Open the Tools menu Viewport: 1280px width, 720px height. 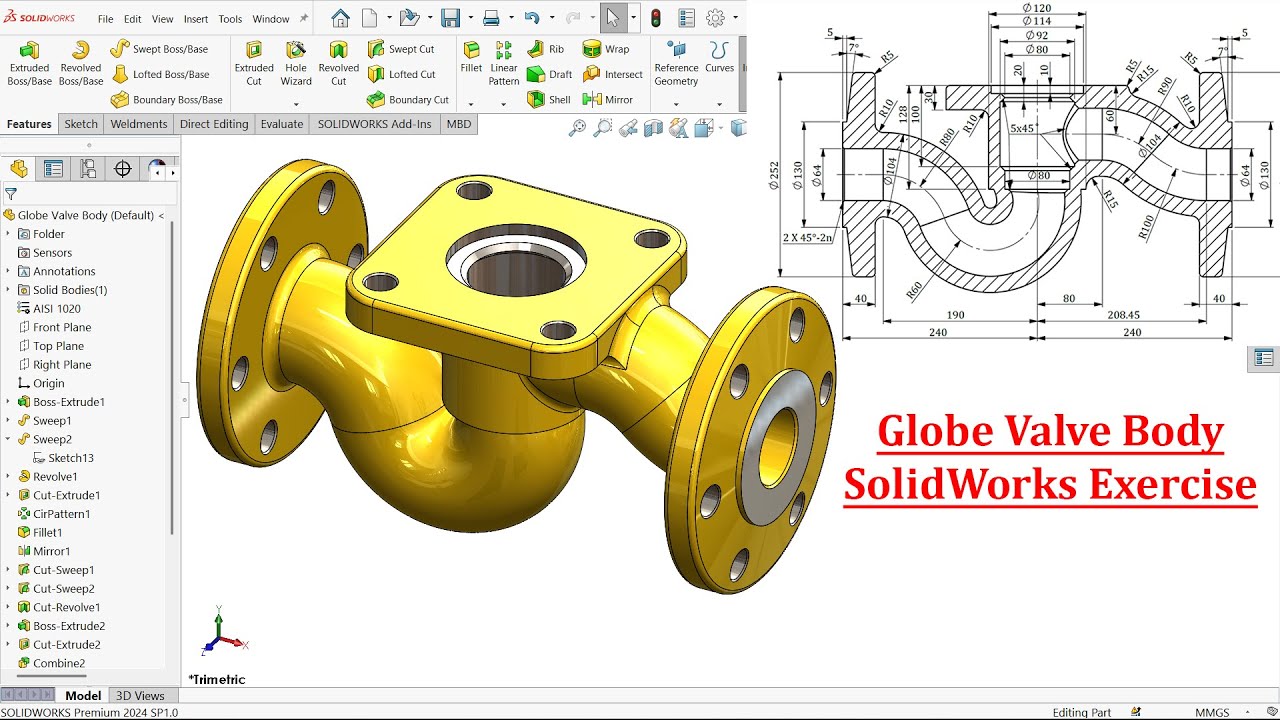pos(230,19)
